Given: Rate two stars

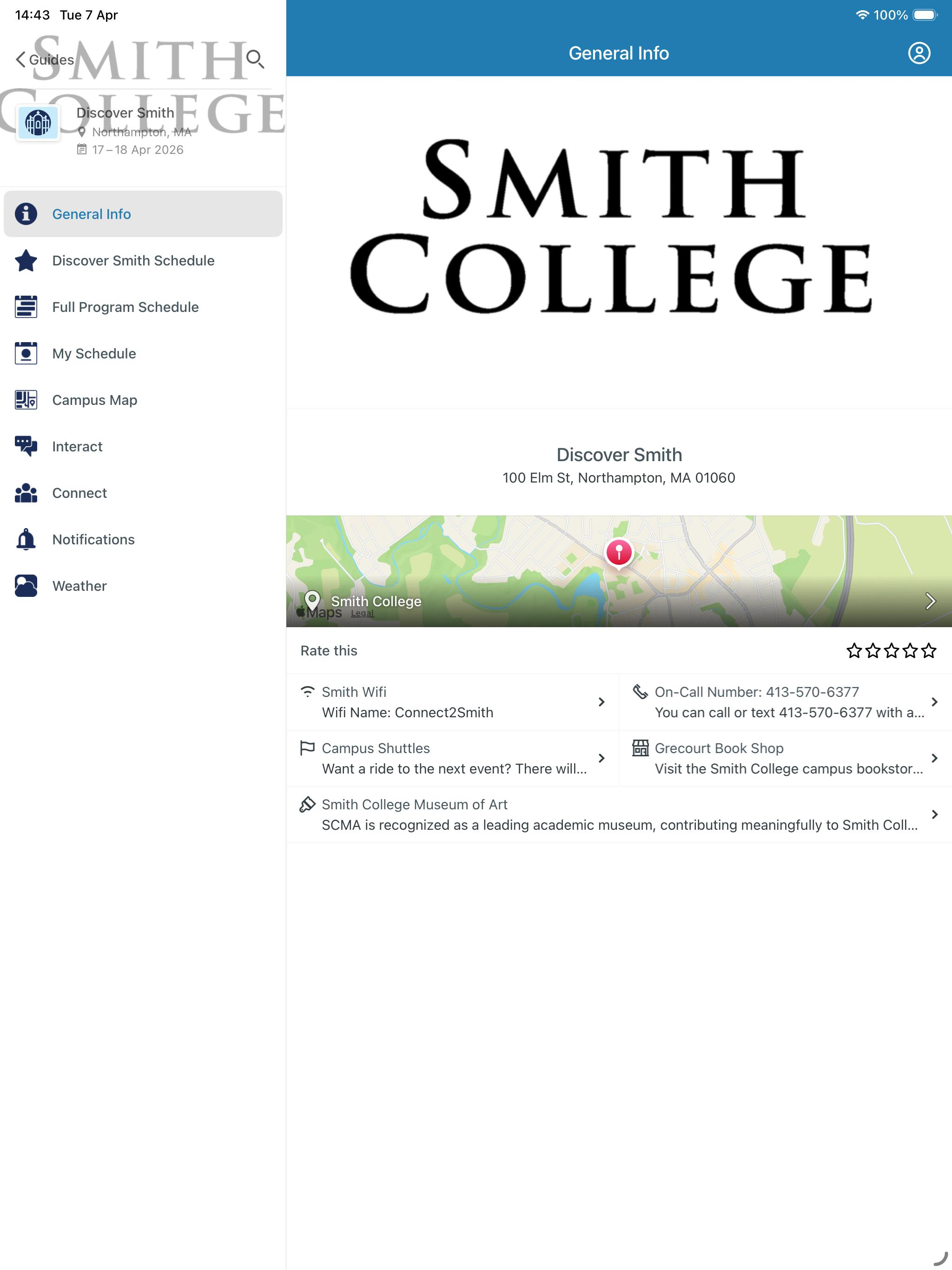Looking at the screenshot, I should point(873,650).
